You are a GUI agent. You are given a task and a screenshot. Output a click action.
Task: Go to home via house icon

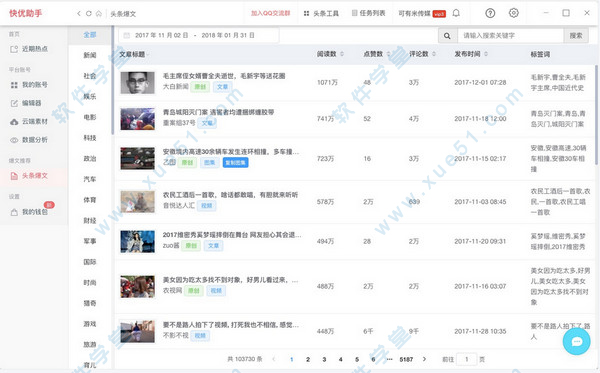point(99,13)
